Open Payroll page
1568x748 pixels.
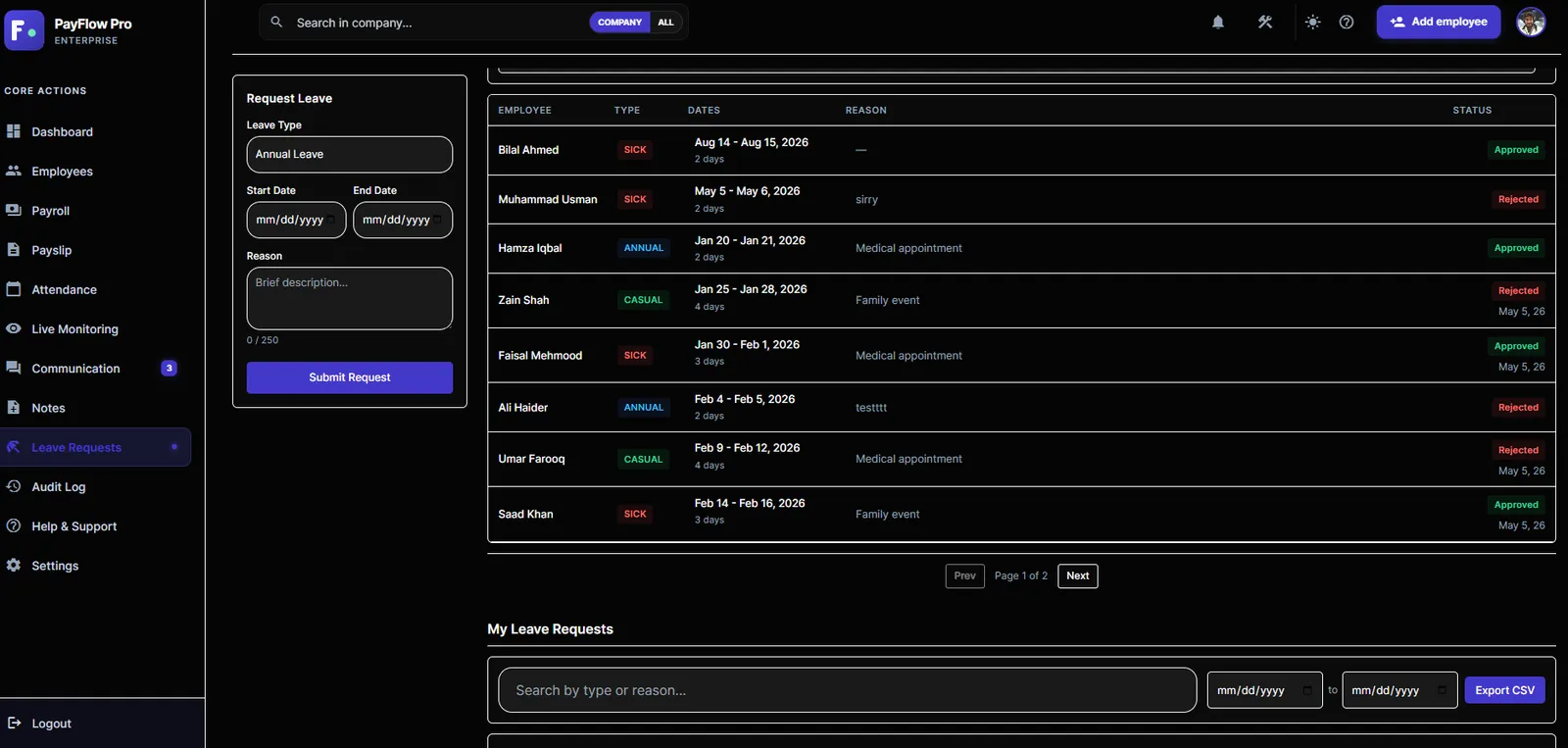50,211
